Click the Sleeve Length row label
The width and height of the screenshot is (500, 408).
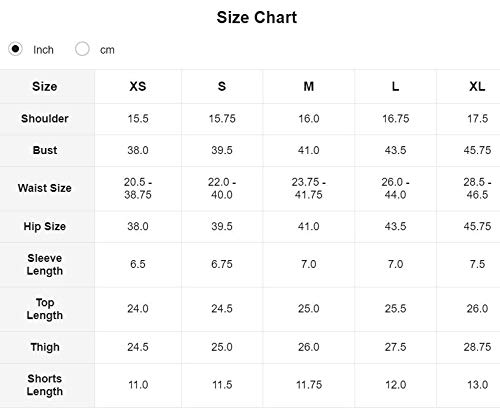pyautogui.click(x=45, y=264)
